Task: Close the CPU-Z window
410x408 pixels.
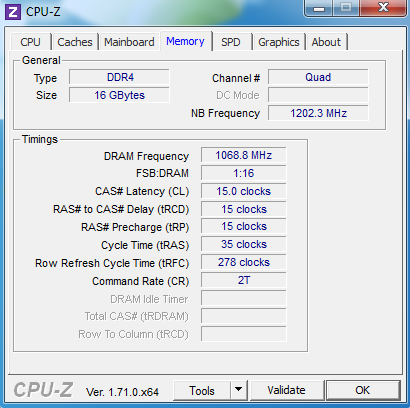Action: coord(384,8)
